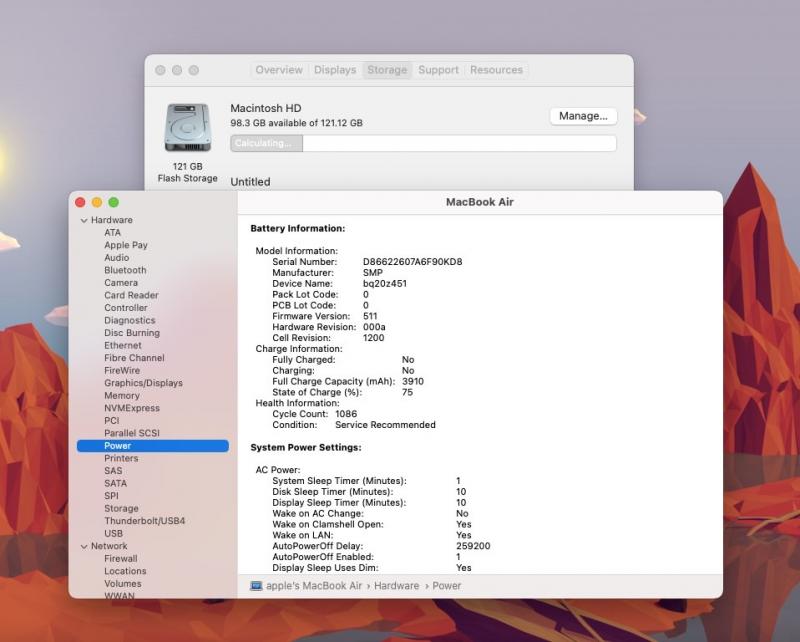Open the Displays tab
The width and height of the screenshot is (800, 642).
335,70
